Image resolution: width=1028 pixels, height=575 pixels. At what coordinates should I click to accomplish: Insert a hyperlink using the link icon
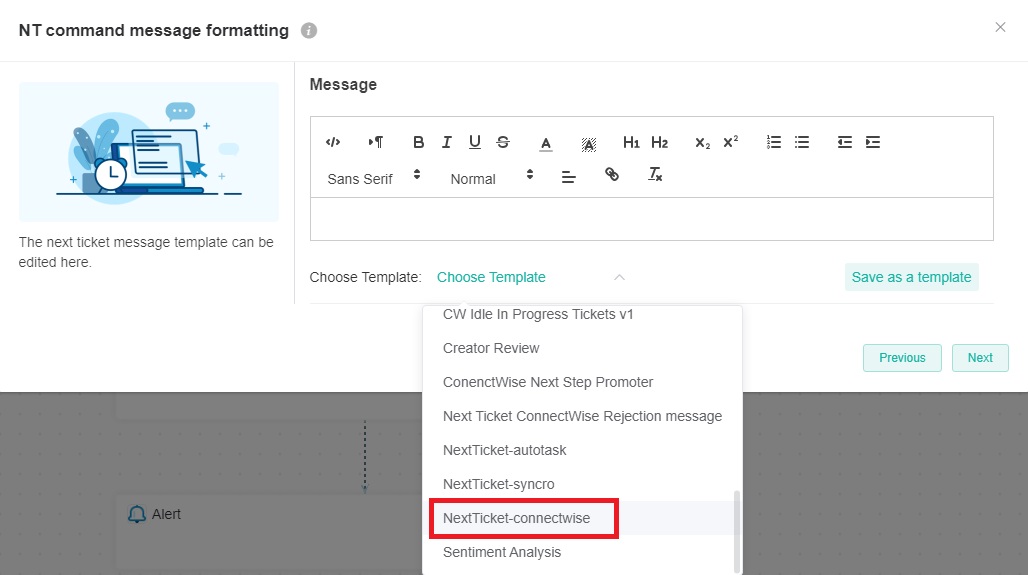[612, 175]
